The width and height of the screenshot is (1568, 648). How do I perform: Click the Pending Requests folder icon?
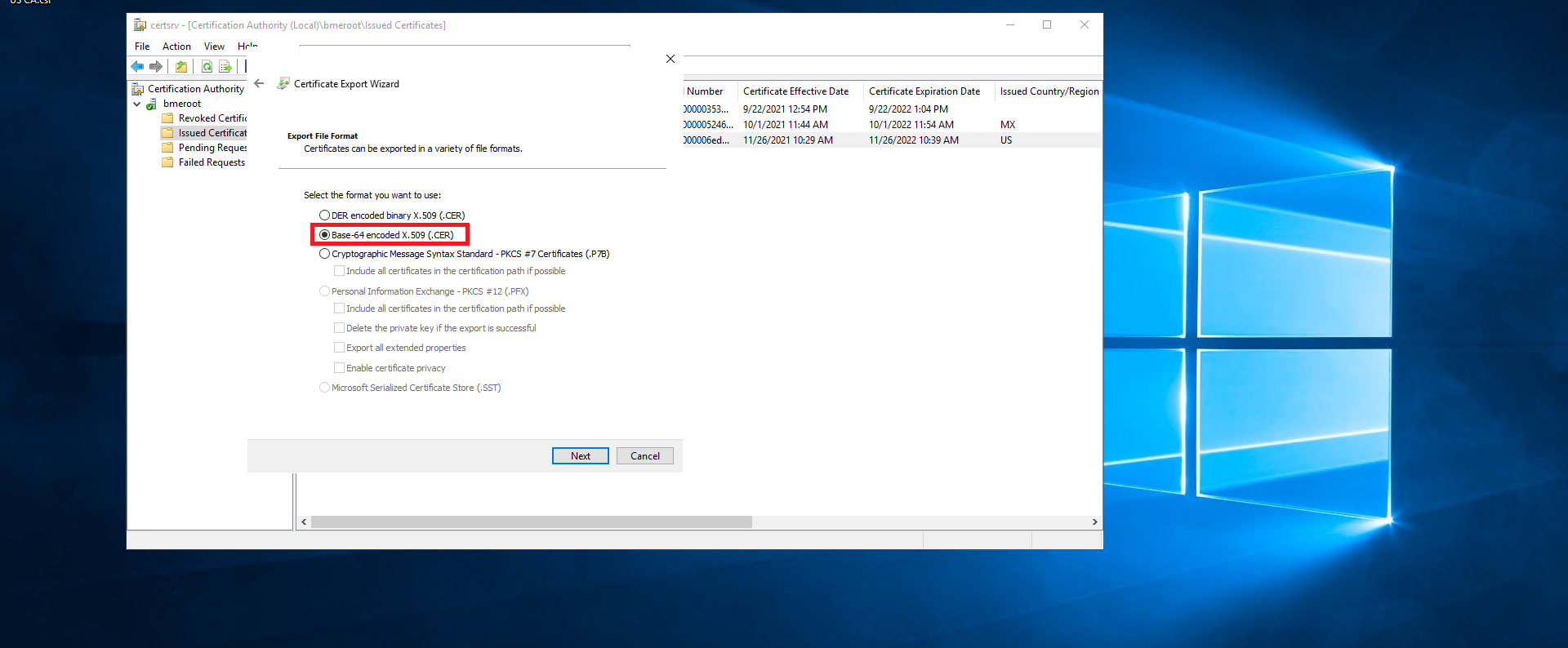(167, 148)
